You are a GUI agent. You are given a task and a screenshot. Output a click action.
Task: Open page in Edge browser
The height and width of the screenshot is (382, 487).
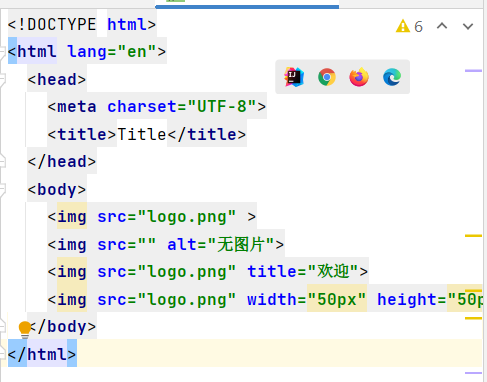coord(392,77)
